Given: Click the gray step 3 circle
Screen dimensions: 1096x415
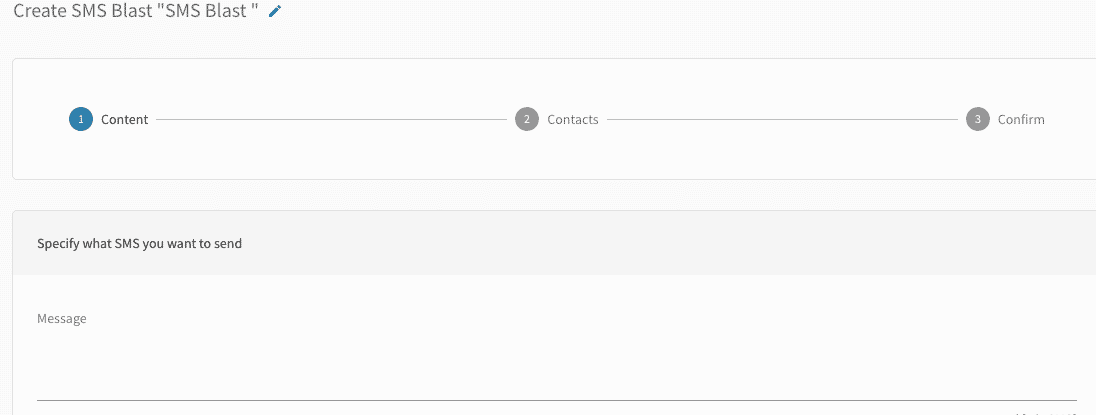Looking at the screenshot, I should [x=977, y=119].
